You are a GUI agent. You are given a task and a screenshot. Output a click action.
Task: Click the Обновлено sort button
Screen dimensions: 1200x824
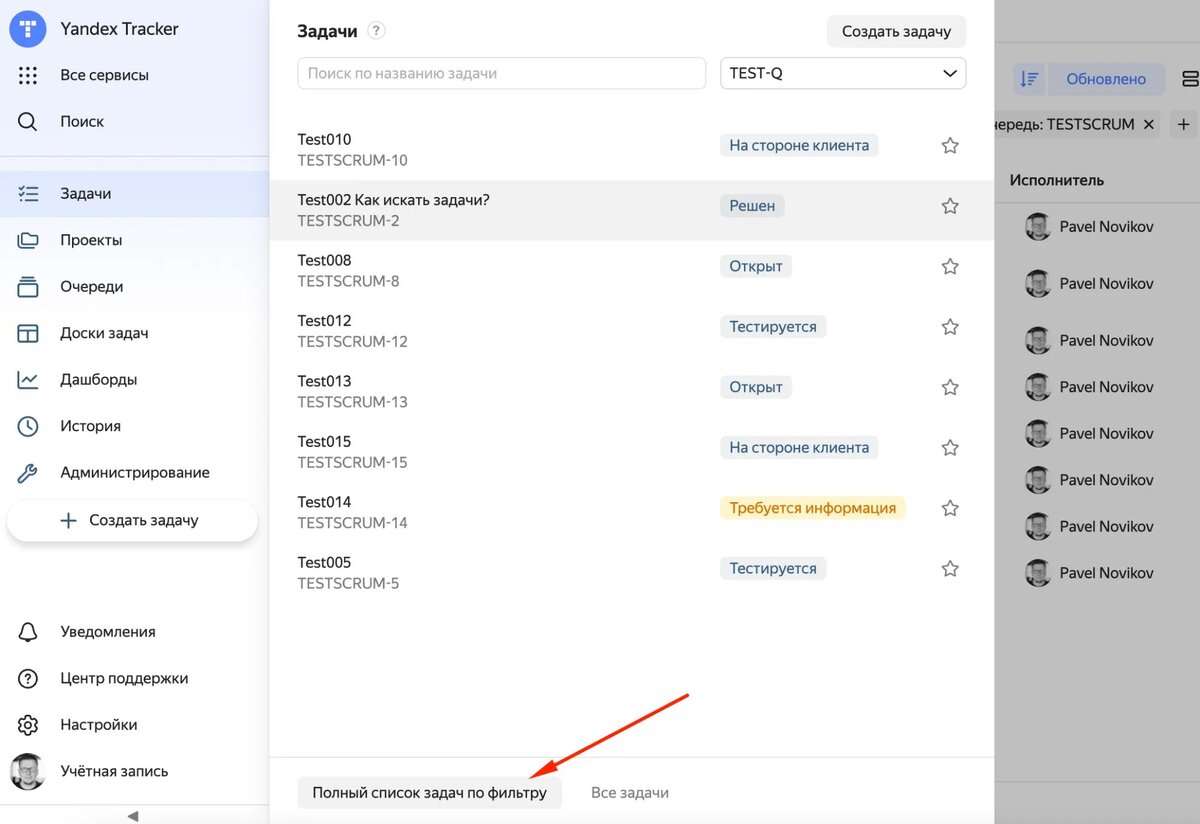1105,79
